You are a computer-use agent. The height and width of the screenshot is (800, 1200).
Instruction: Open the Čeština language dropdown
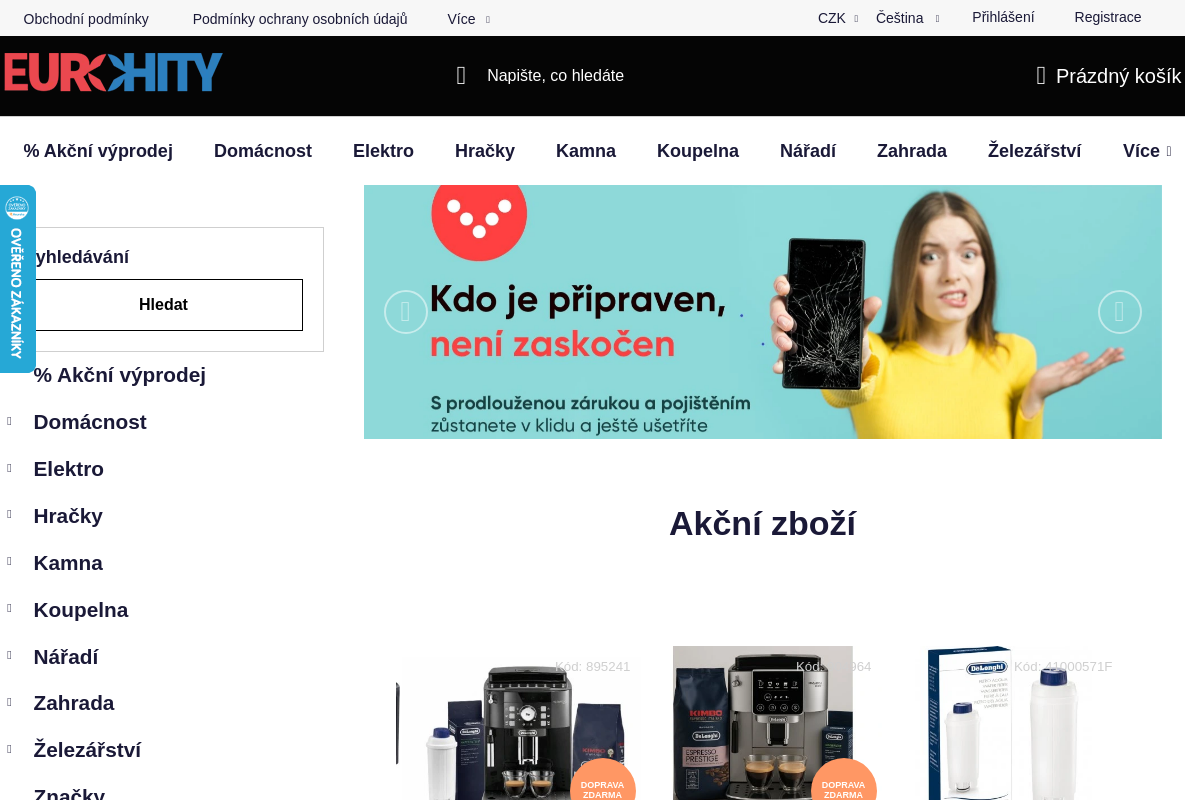click(x=907, y=18)
